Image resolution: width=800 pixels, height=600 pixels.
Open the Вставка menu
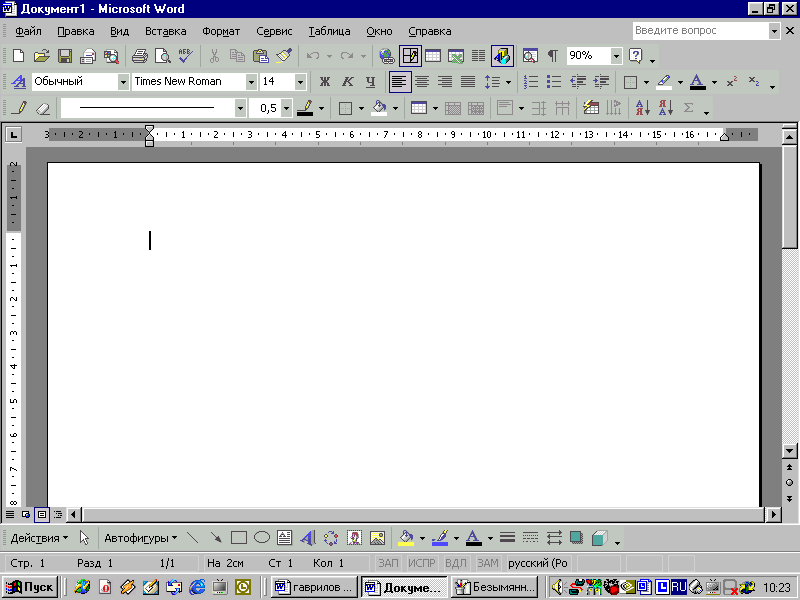[165, 31]
